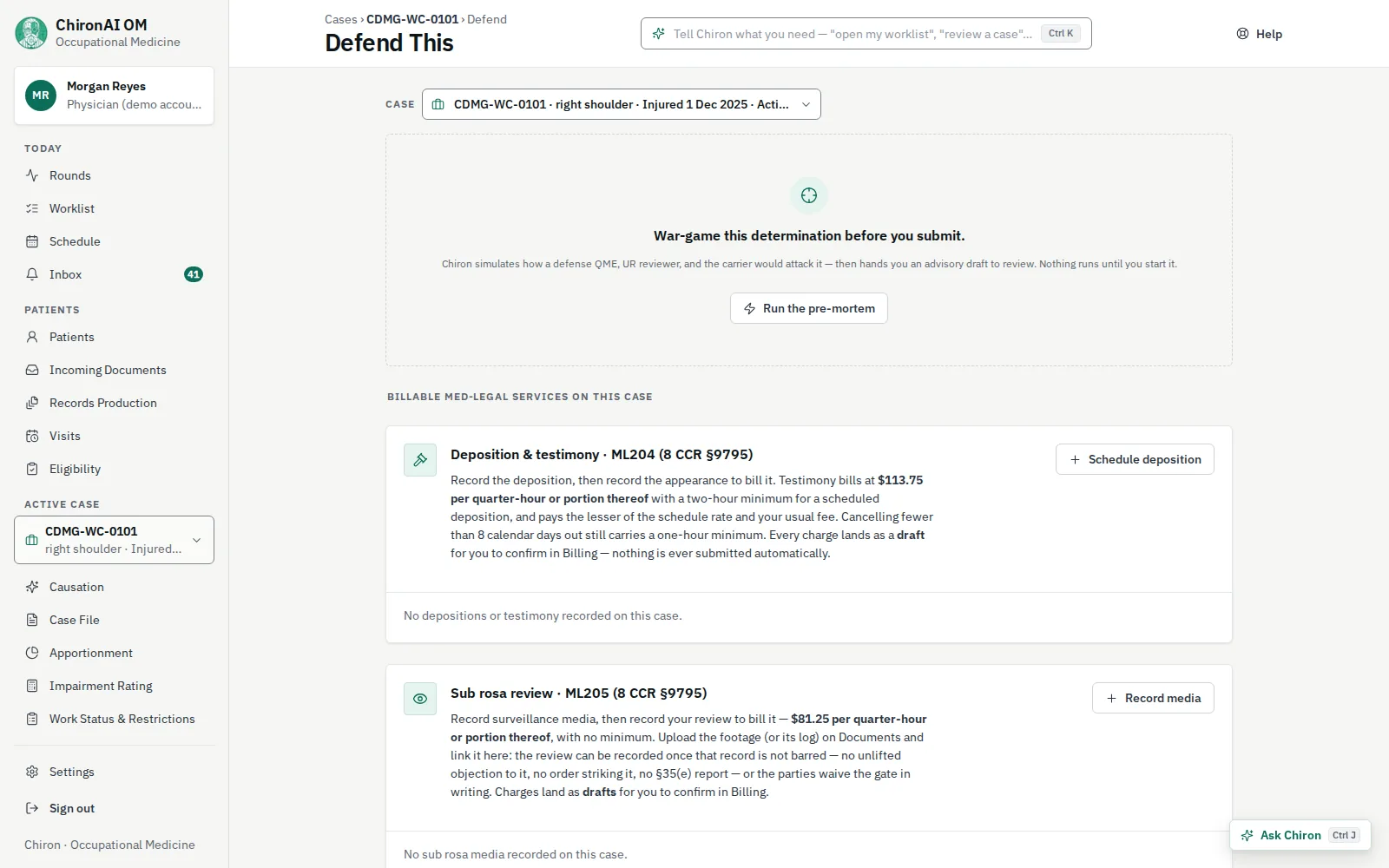Go to Worklist
This screenshot has width=1389, height=868.
pyautogui.click(x=114, y=208)
